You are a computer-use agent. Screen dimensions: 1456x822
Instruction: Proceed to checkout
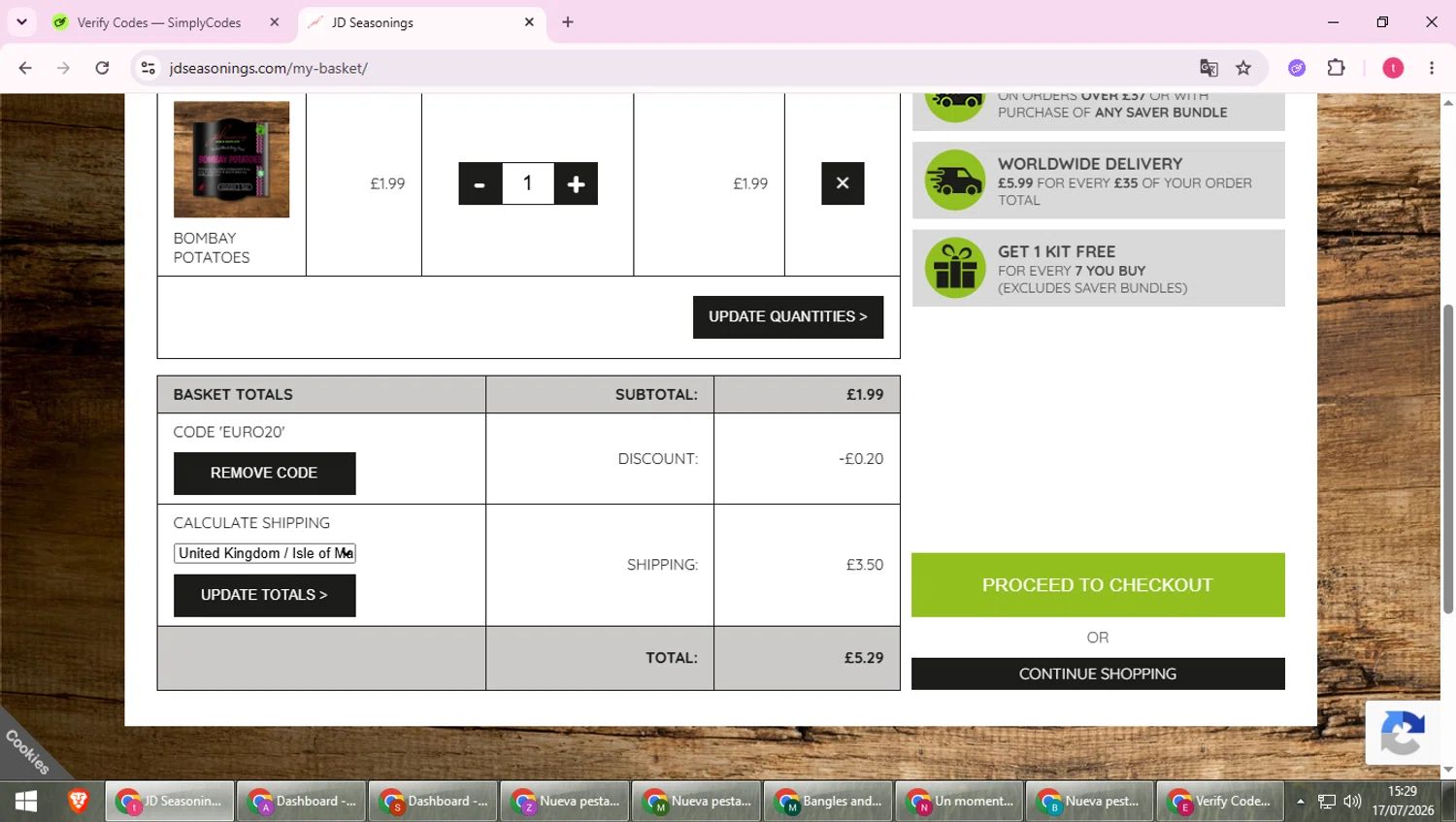point(1098,585)
